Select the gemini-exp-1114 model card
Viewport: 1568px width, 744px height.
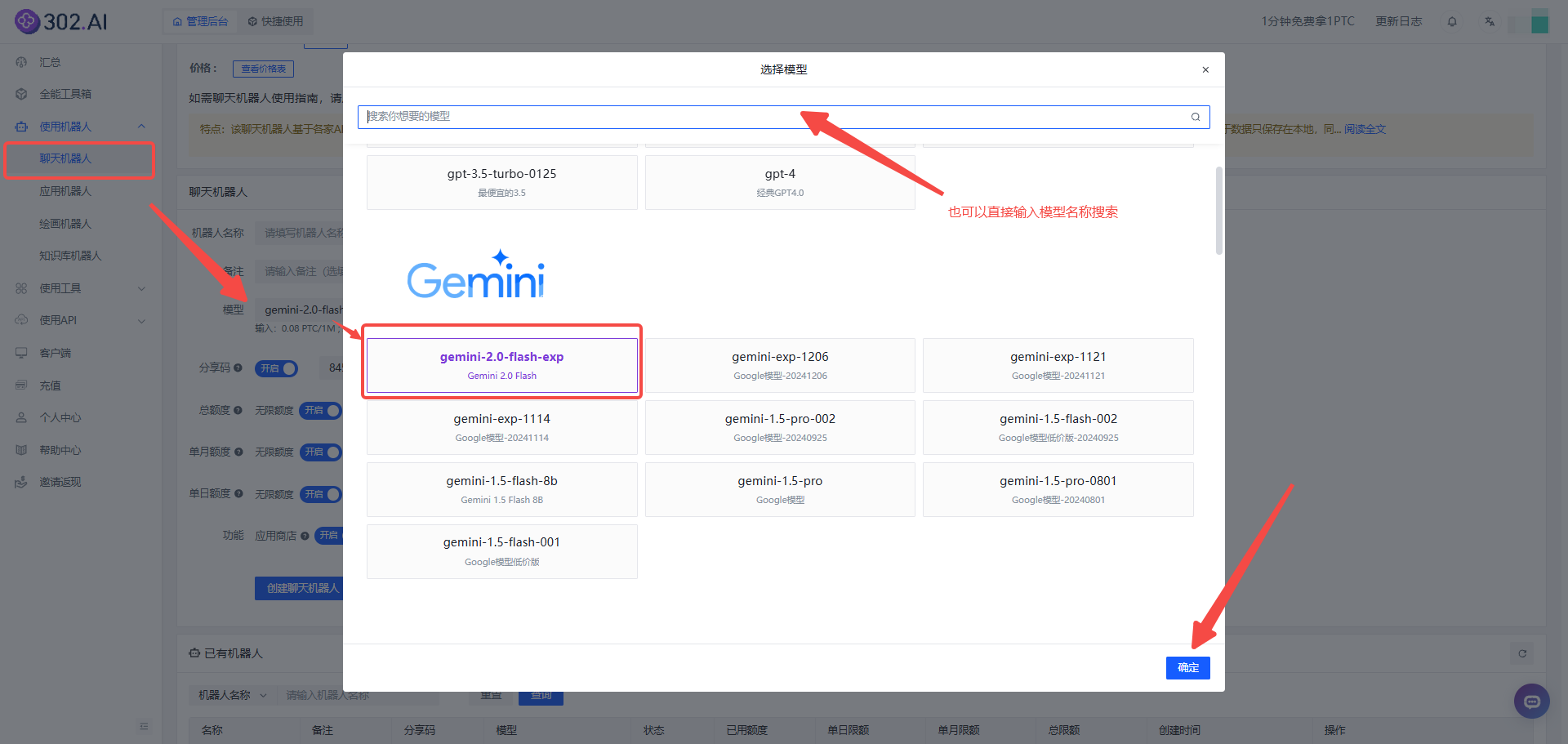pyautogui.click(x=502, y=427)
